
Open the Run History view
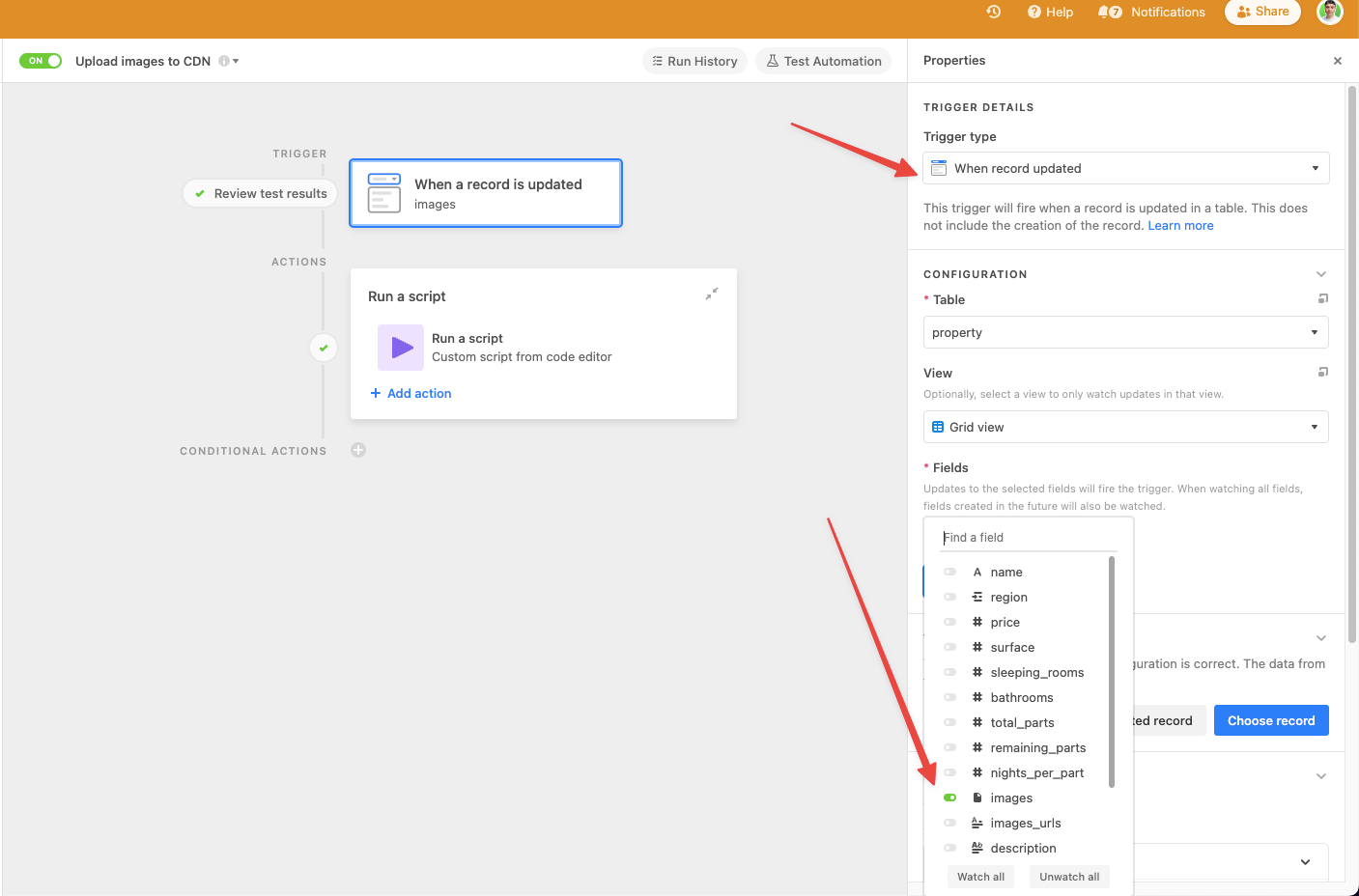click(x=694, y=60)
